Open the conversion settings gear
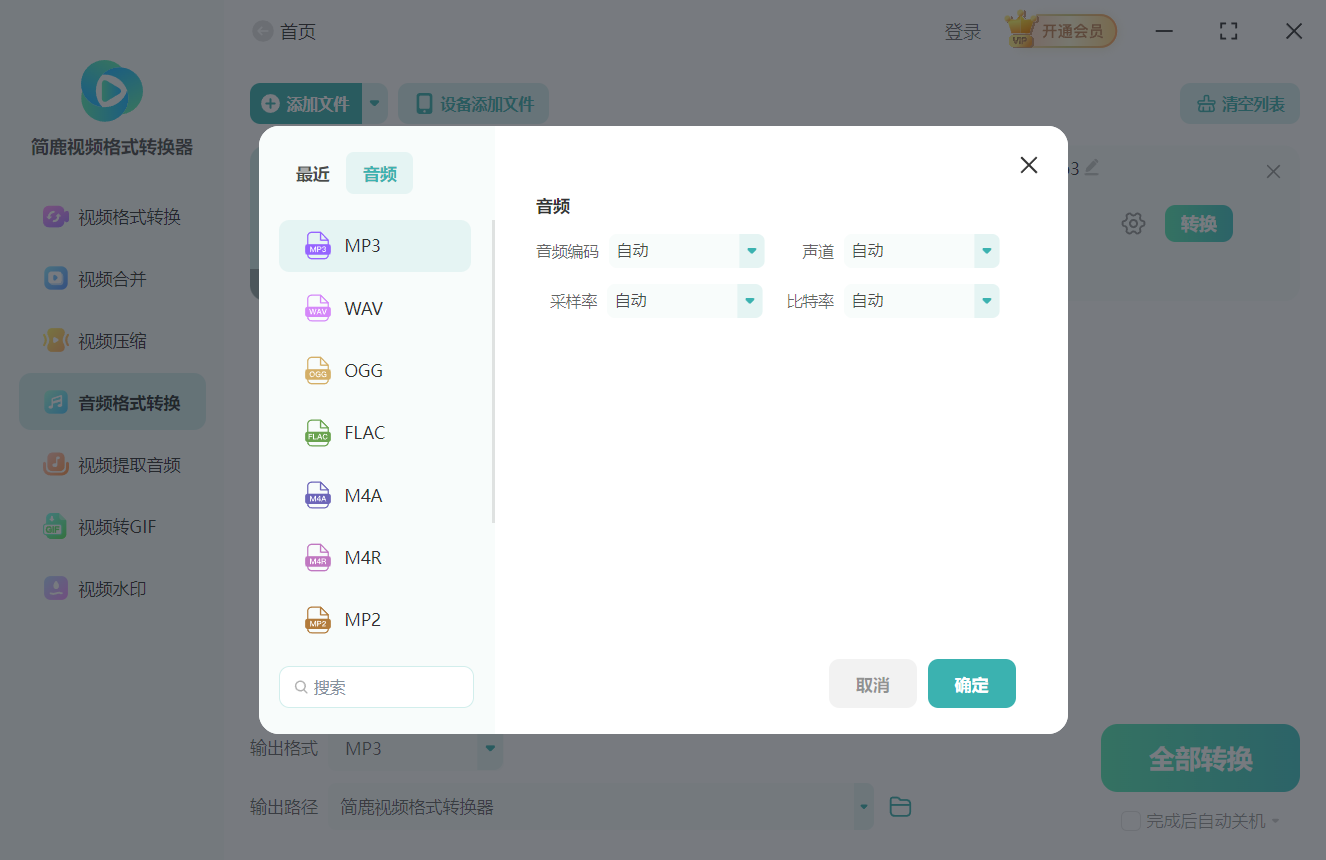This screenshot has width=1326, height=860. (1133, 223)
